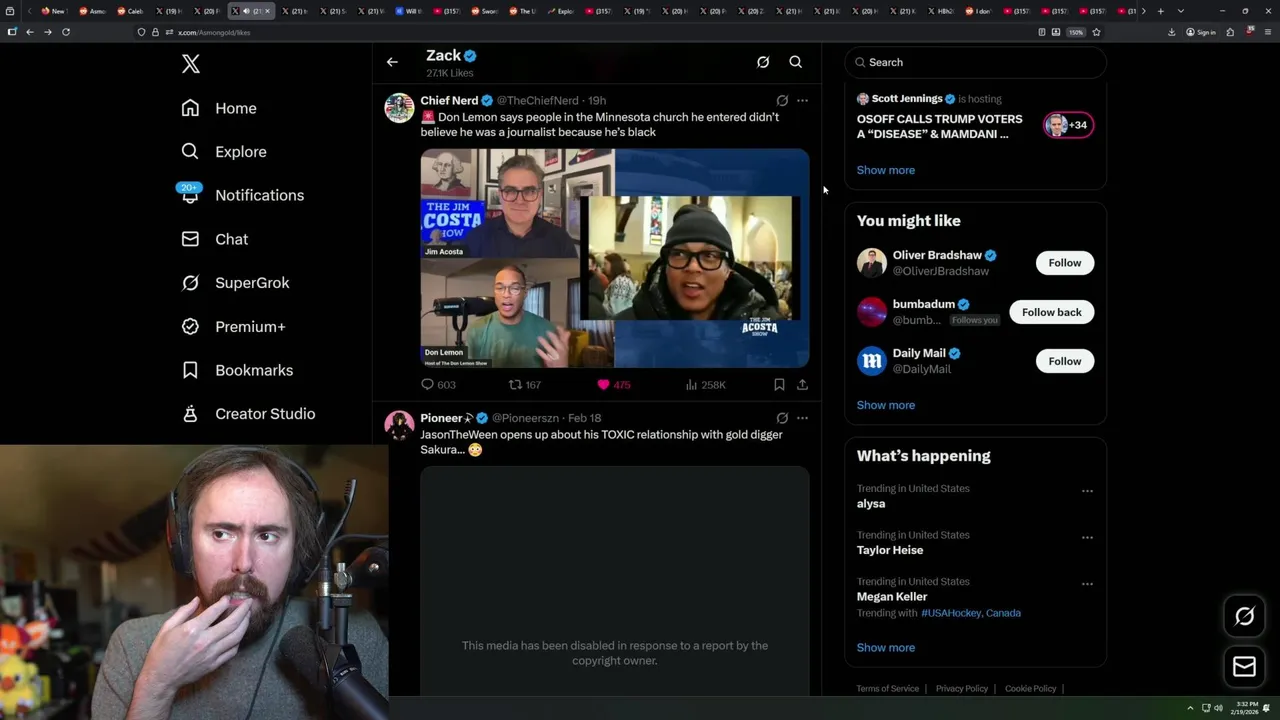Viewport: 1280px width, 720px height.
Task: Open Cookie Policy link
Action: click(x=1030, y=688)
